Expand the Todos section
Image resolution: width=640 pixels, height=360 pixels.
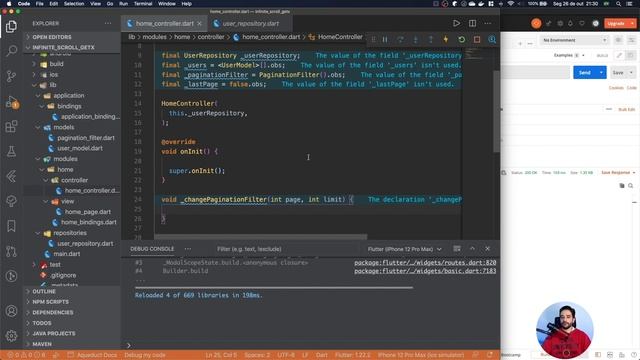tap(72, 323)
